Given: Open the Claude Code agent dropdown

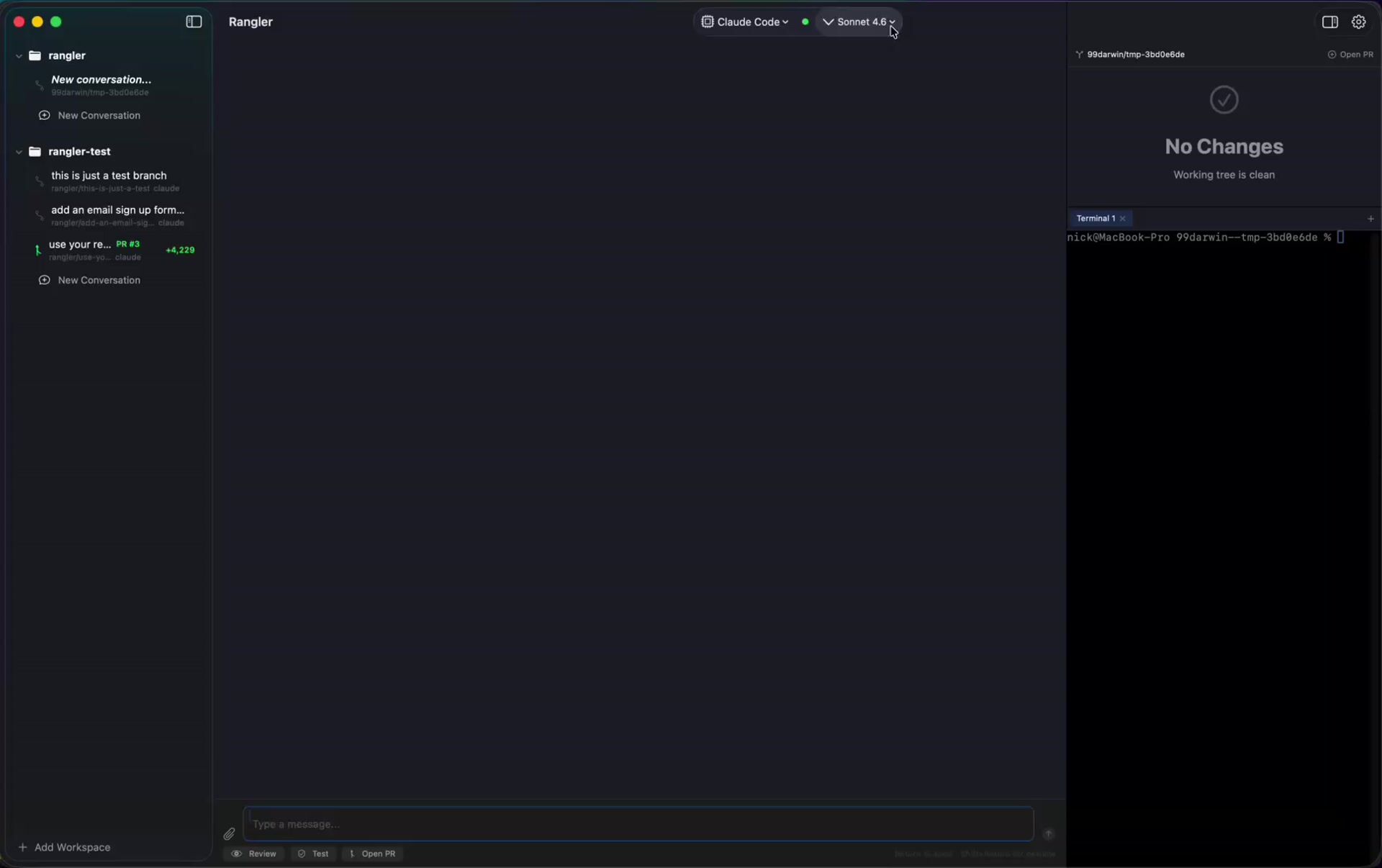Looking at the screenshot, I should (x=746, y=22).
